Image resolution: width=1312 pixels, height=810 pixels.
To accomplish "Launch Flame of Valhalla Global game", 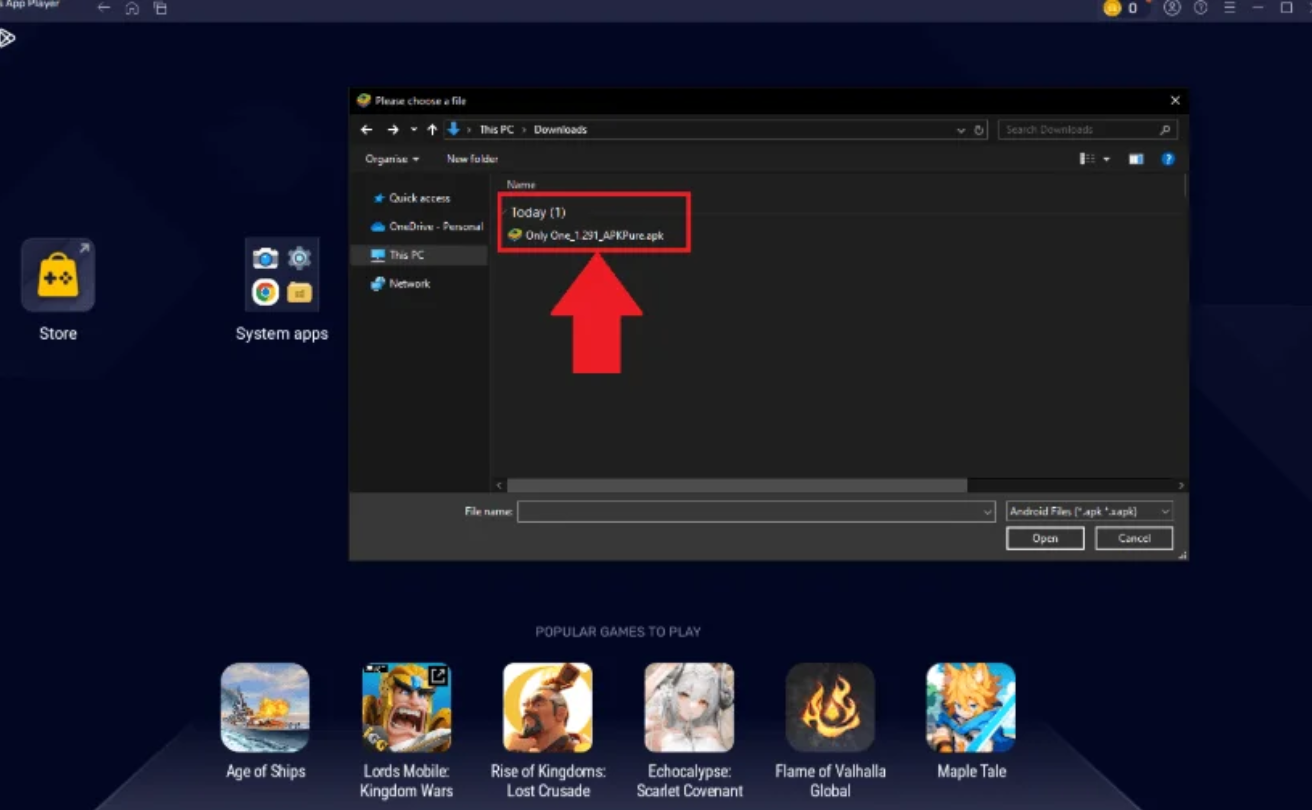I will 830,708.
